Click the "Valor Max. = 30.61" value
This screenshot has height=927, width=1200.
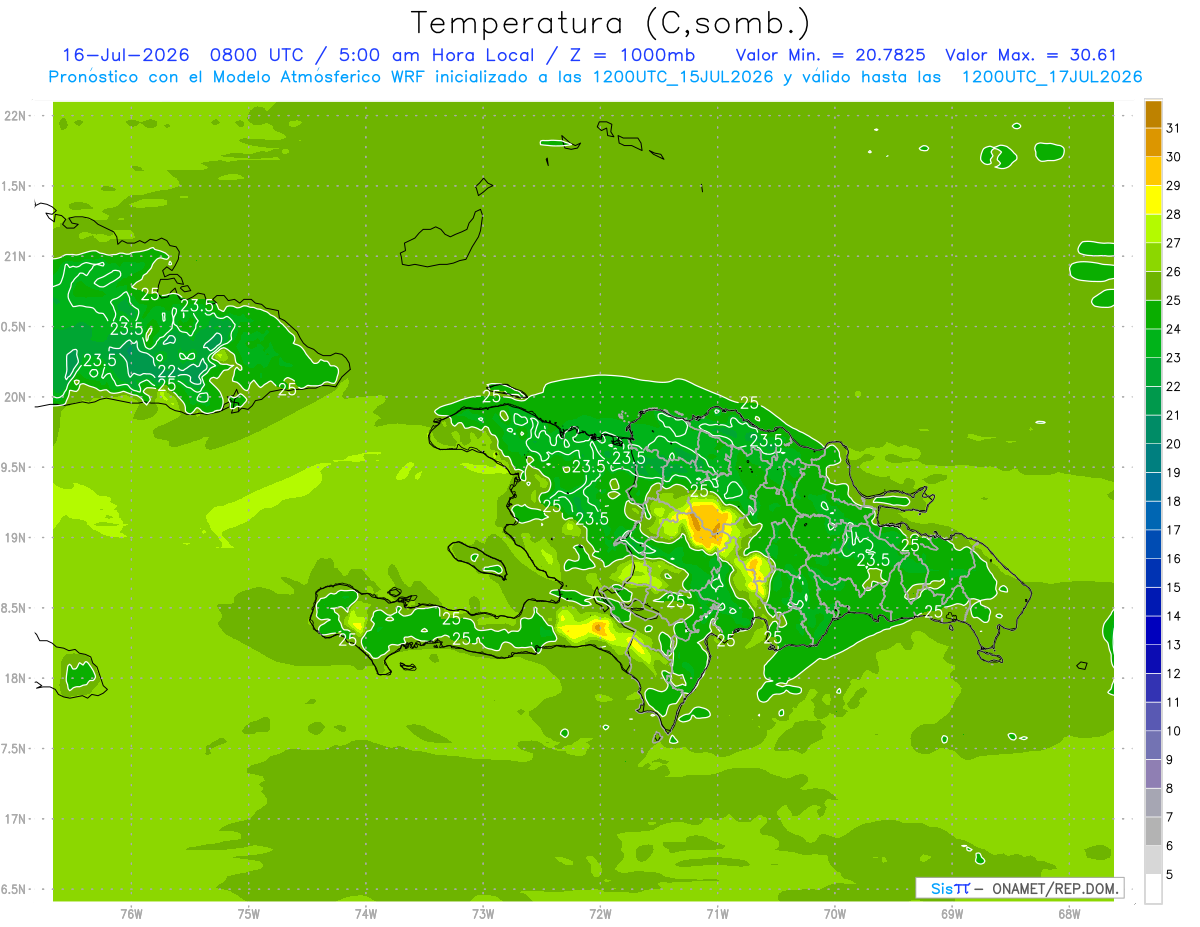point(1031,55)
